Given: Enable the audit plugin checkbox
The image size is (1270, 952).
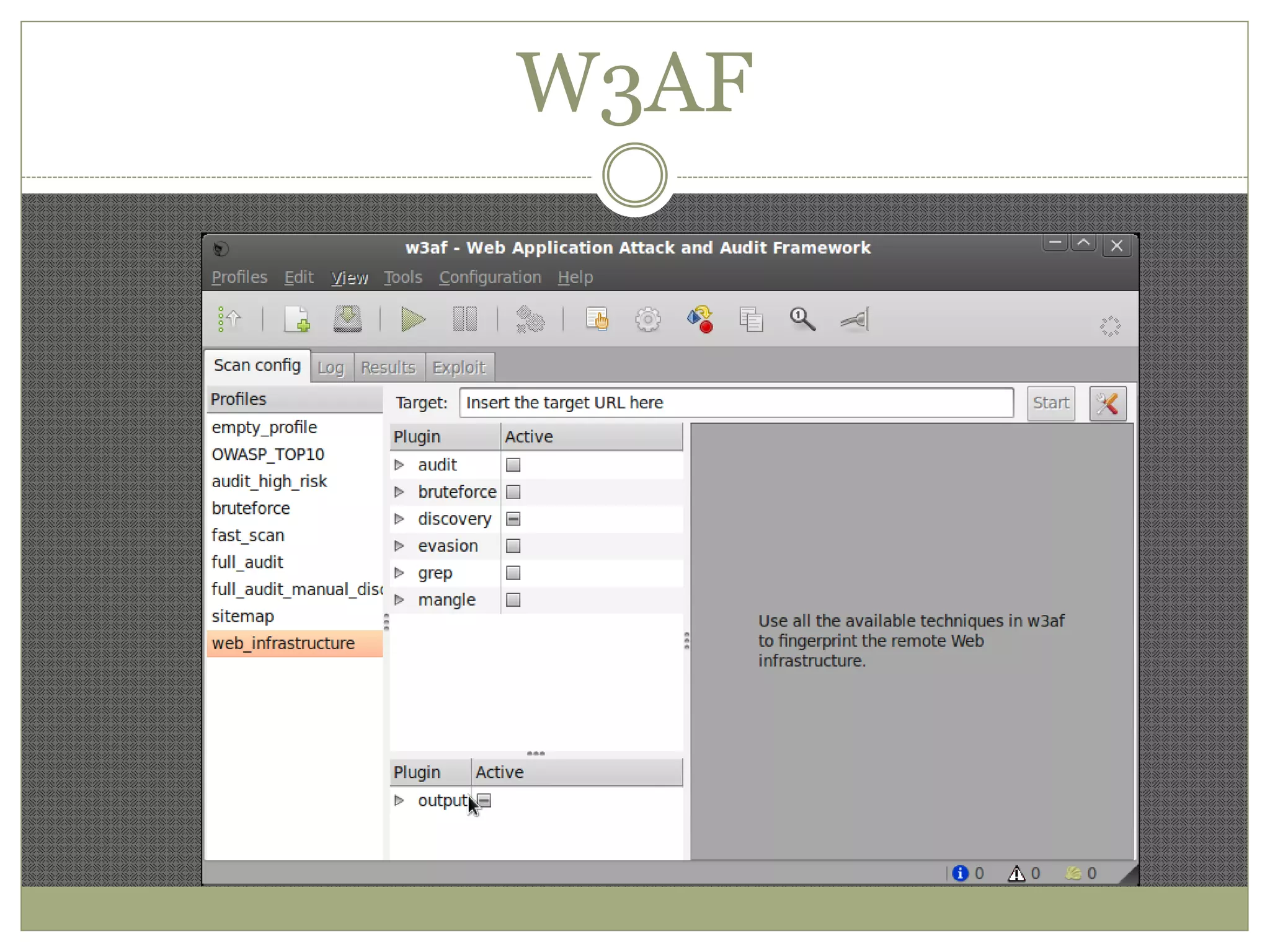Looking at the screenshot, I should tap(513, 465).
